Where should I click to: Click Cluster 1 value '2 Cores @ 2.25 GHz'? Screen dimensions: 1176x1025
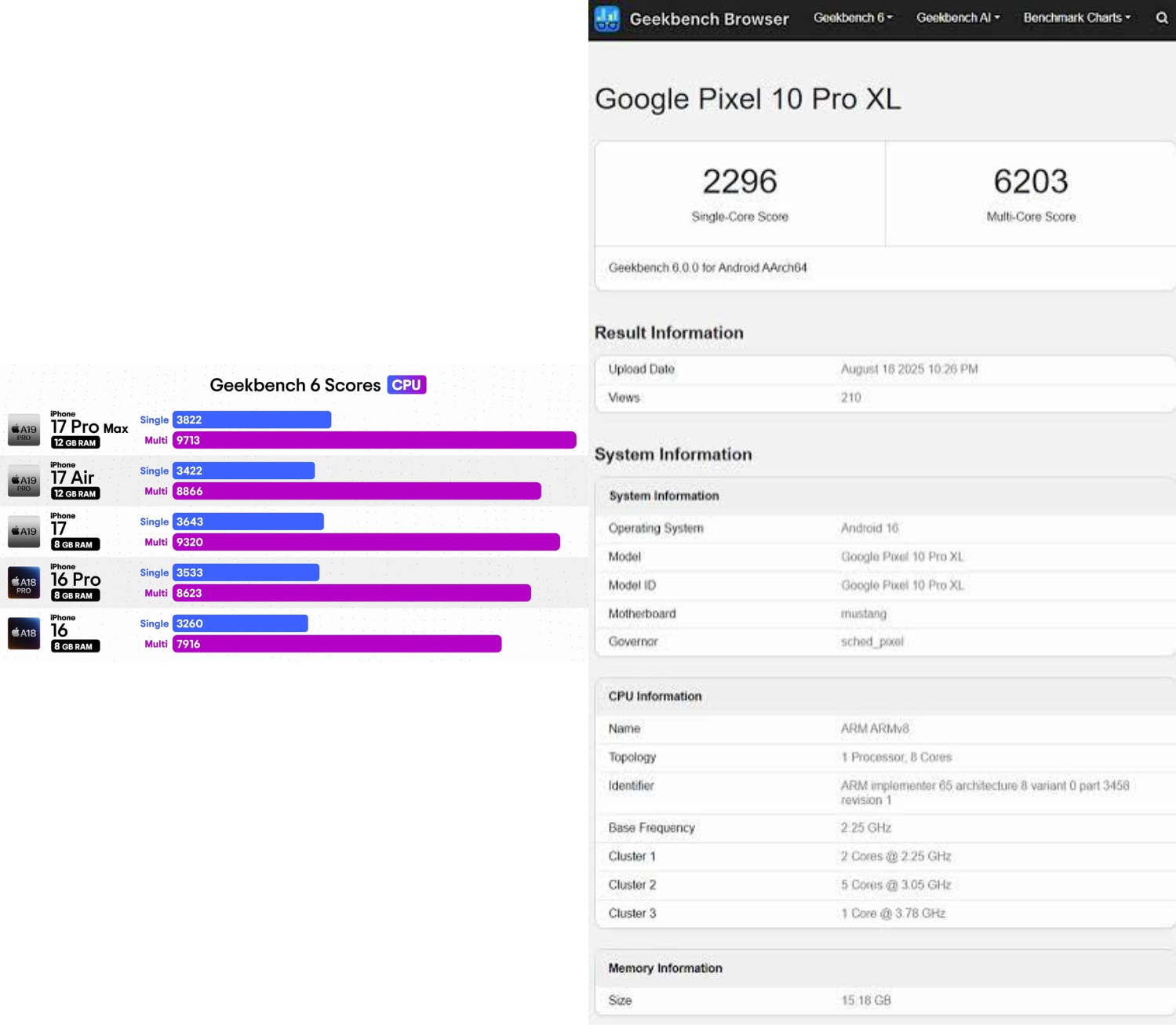(x=896, y=856)
